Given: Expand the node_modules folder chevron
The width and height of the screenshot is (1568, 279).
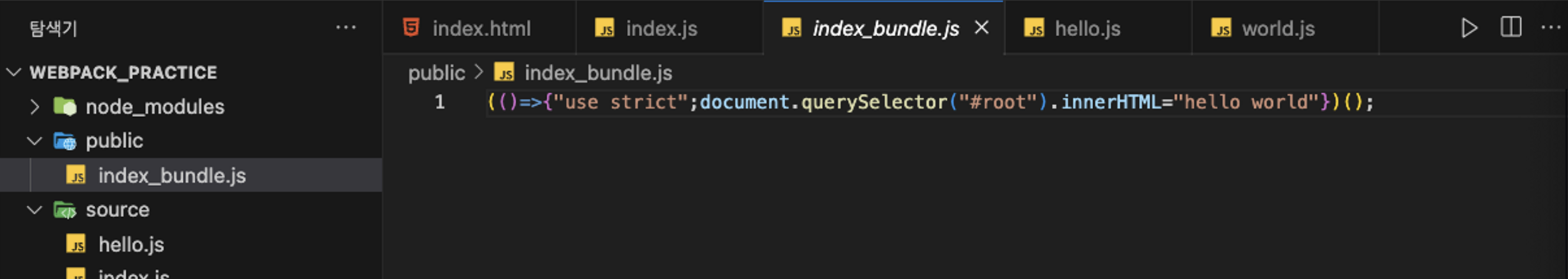Looking at the screenshot, I should tap(35, 107).
